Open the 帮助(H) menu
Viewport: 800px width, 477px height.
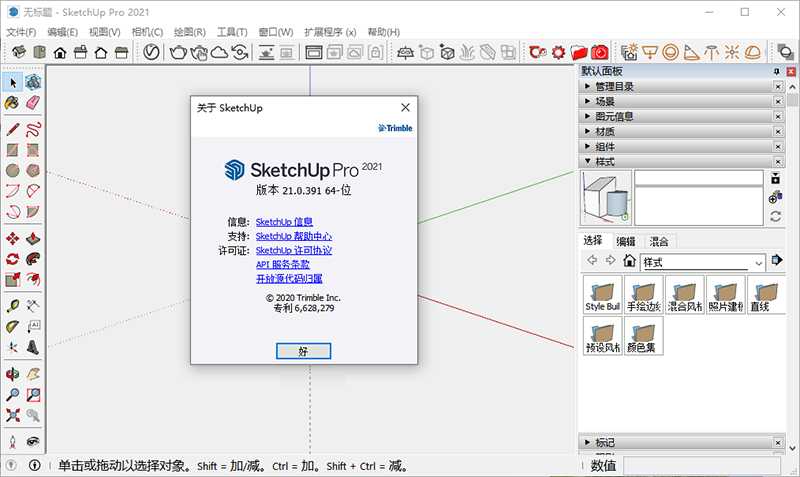pyautogui.click(x=384, y=32)
